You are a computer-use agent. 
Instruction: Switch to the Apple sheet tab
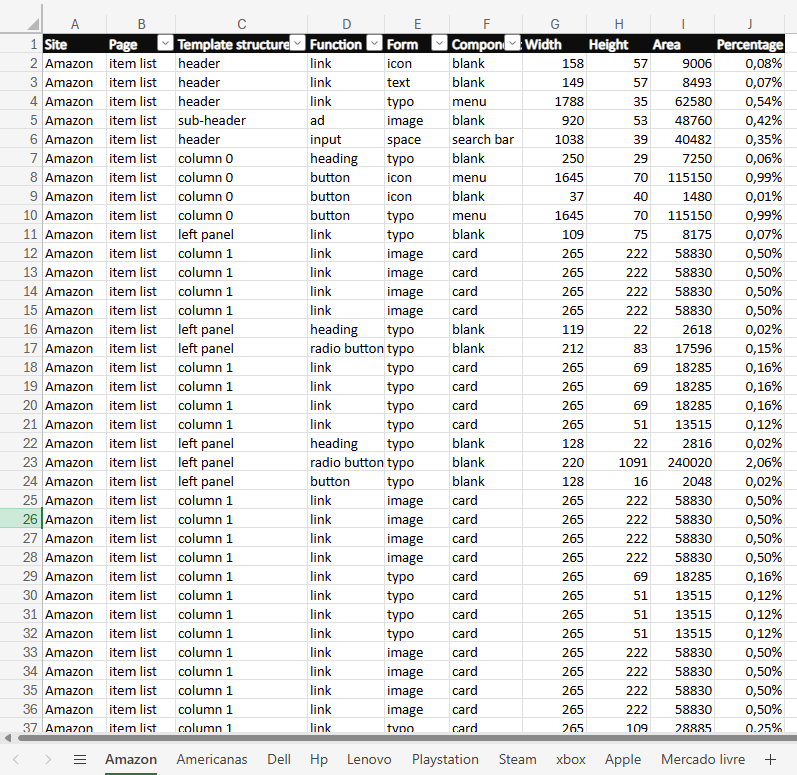[623, 759]
